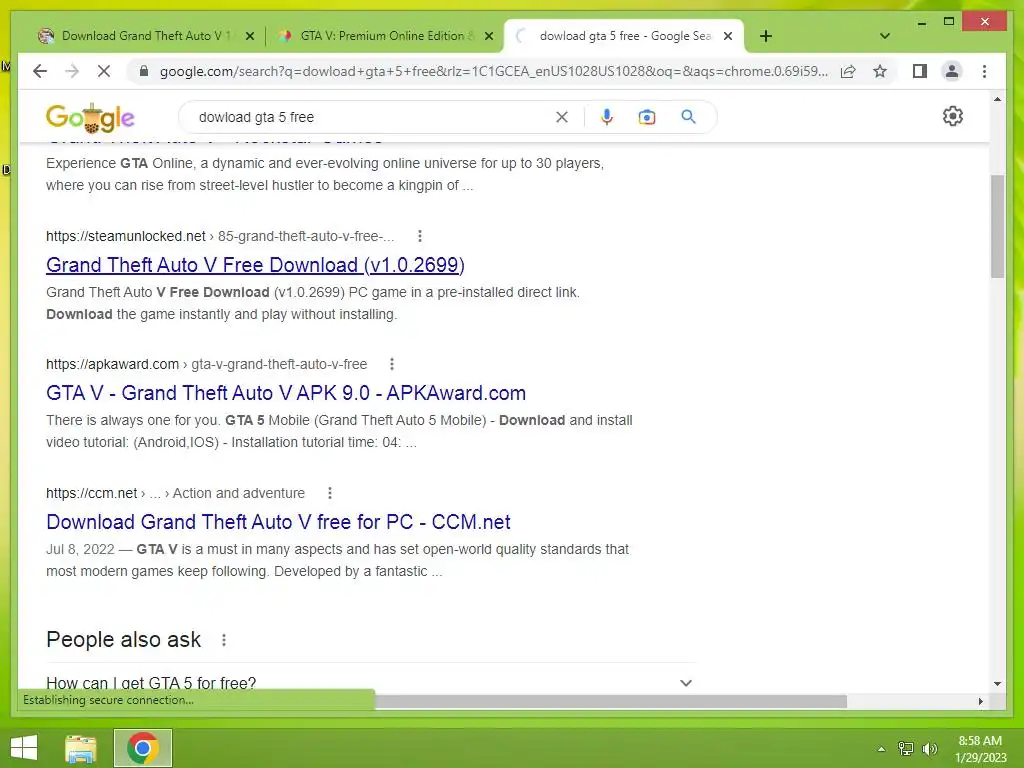Bookmark this page with the star
Screen dimensions: 1024x768
point(880,71)
